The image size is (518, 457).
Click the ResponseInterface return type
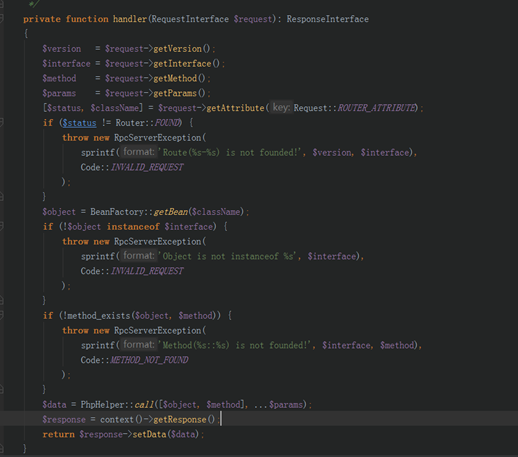[x=328, y=19]
